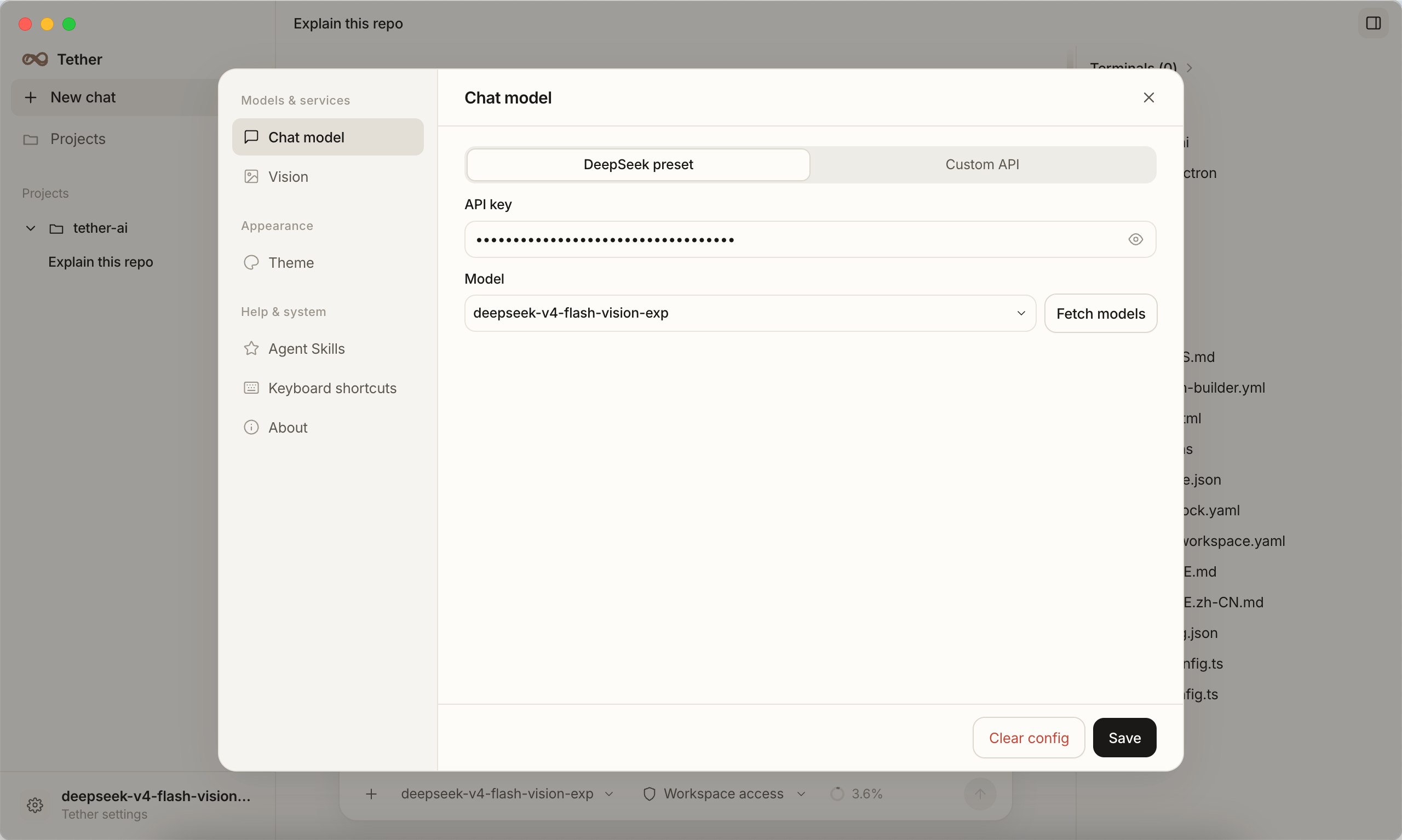The image size is (1402, 840).
Task: Reveal the API key with eye icon
Action: [1135, 239]
